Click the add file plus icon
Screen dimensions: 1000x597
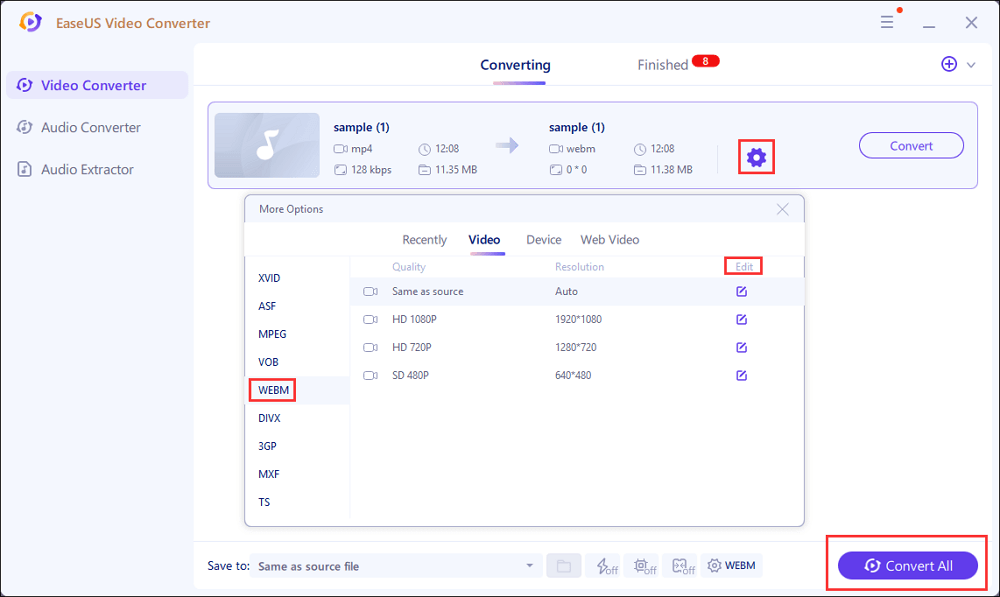[x=949, y=64]
